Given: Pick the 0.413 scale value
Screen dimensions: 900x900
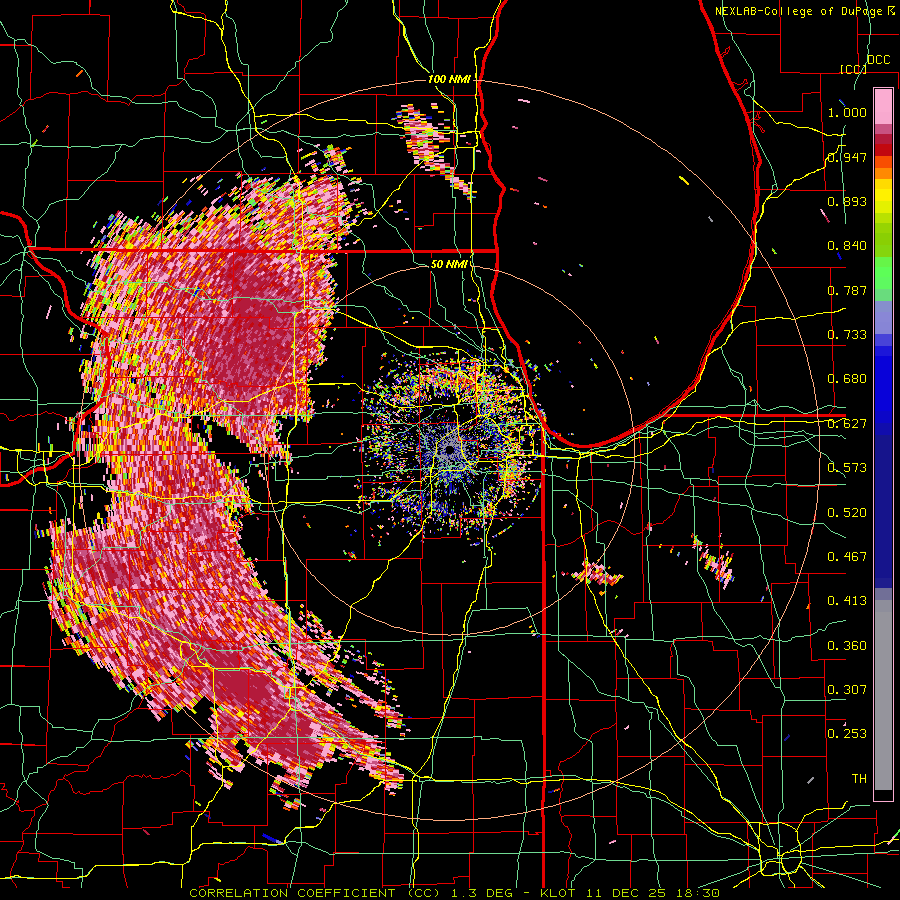Looking at the screenshot, I should [x=847, y=601].
